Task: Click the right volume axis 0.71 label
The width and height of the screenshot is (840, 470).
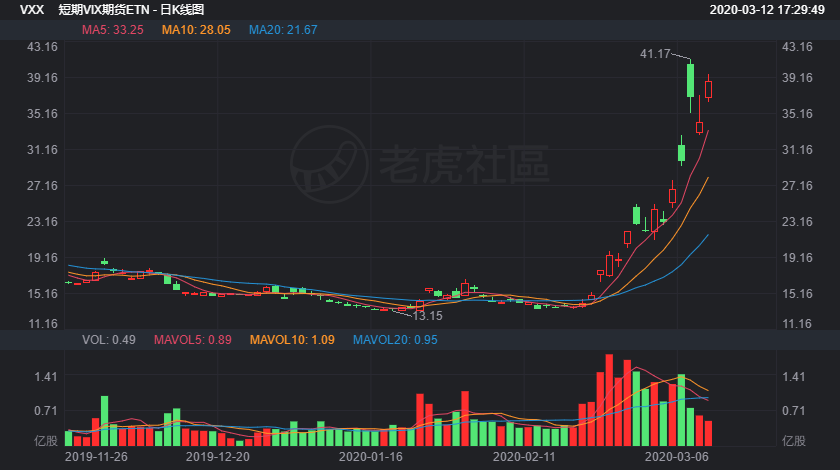Action: (x=793, y=411)
